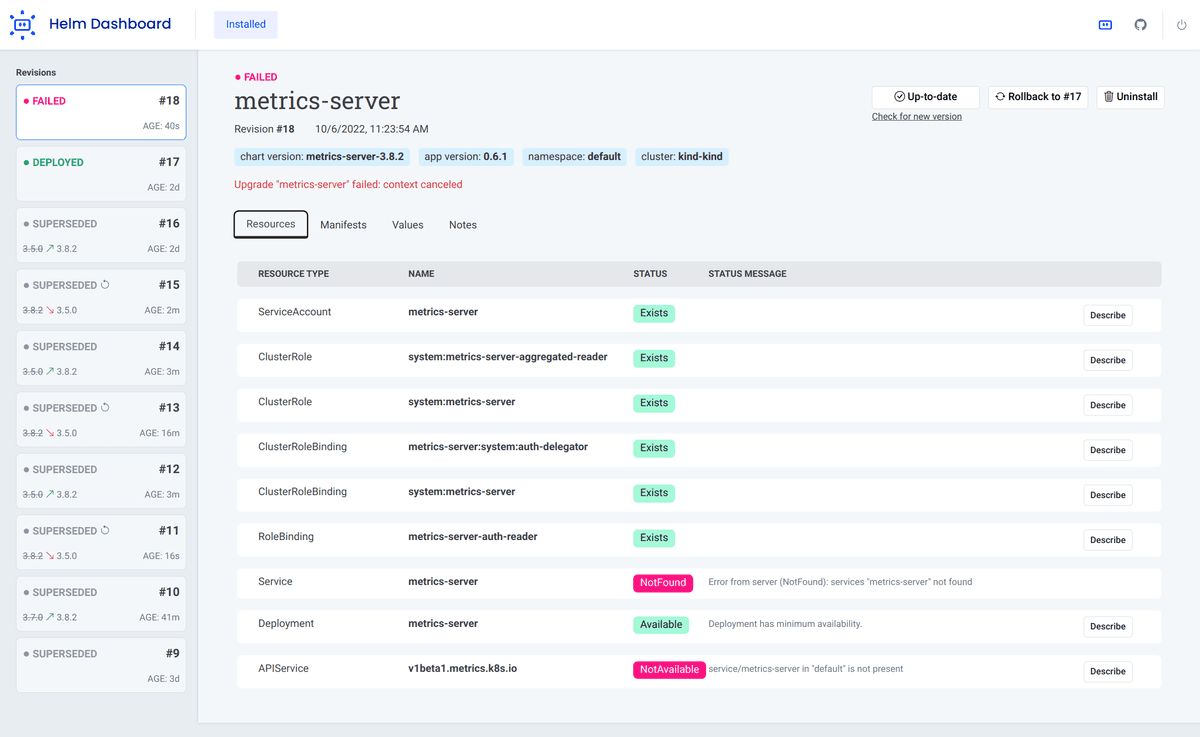Switch to the Notes tab
The height and width of the screenshot is (737, 1200).
pyautogui.click(x=463, y=225)
